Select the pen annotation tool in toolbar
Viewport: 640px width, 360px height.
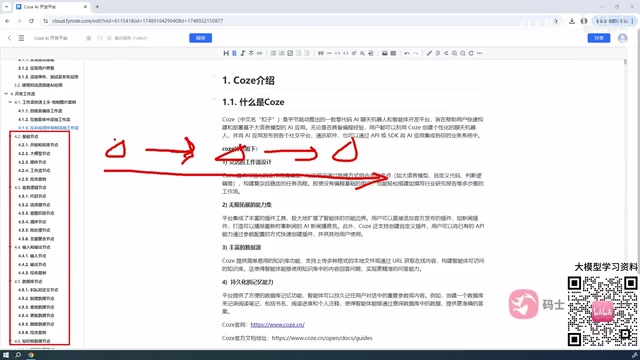[429, 53]
